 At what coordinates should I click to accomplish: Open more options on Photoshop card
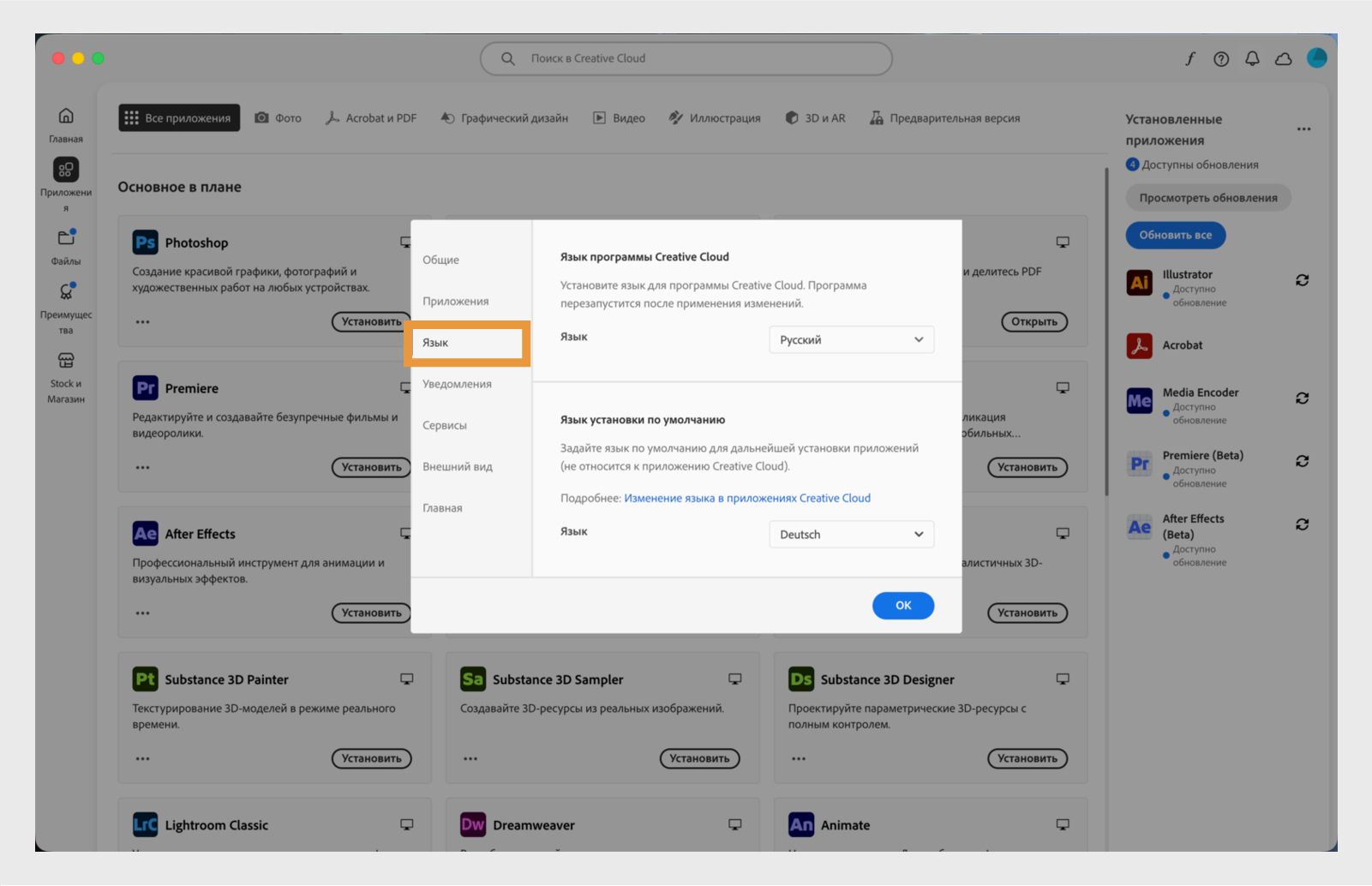[x=142, y=322]
